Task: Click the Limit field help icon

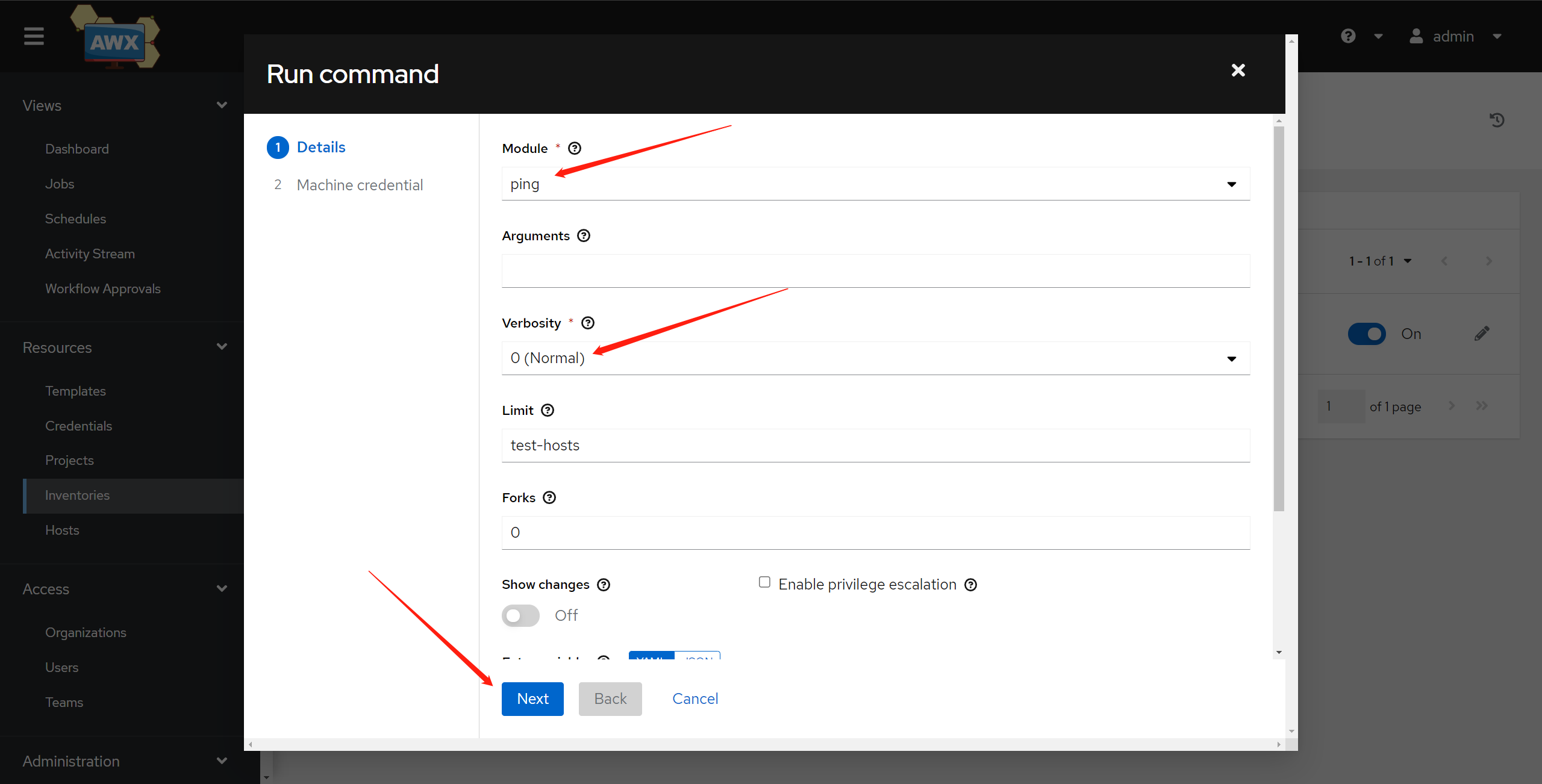Action: [x=548, y=410]
